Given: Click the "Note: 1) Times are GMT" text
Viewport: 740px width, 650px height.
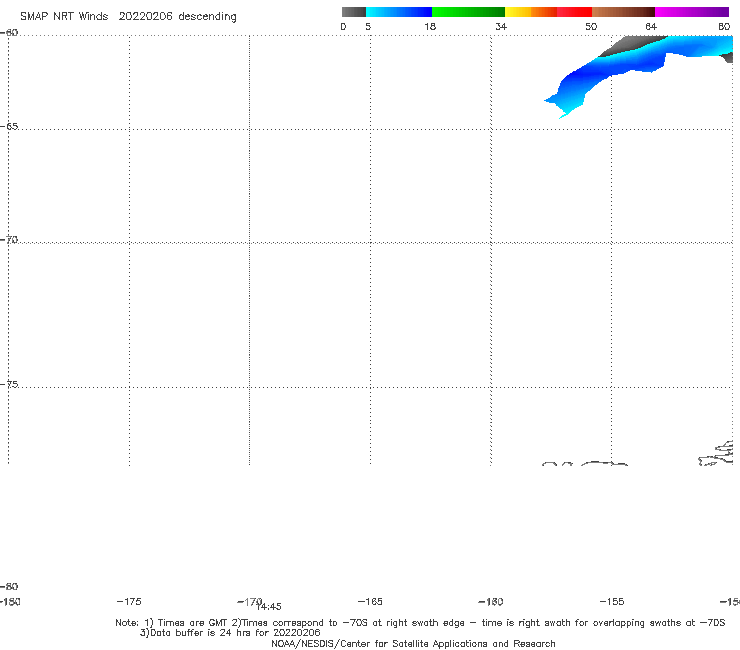Looking at the screenshot, I should (x=173, y=623).
